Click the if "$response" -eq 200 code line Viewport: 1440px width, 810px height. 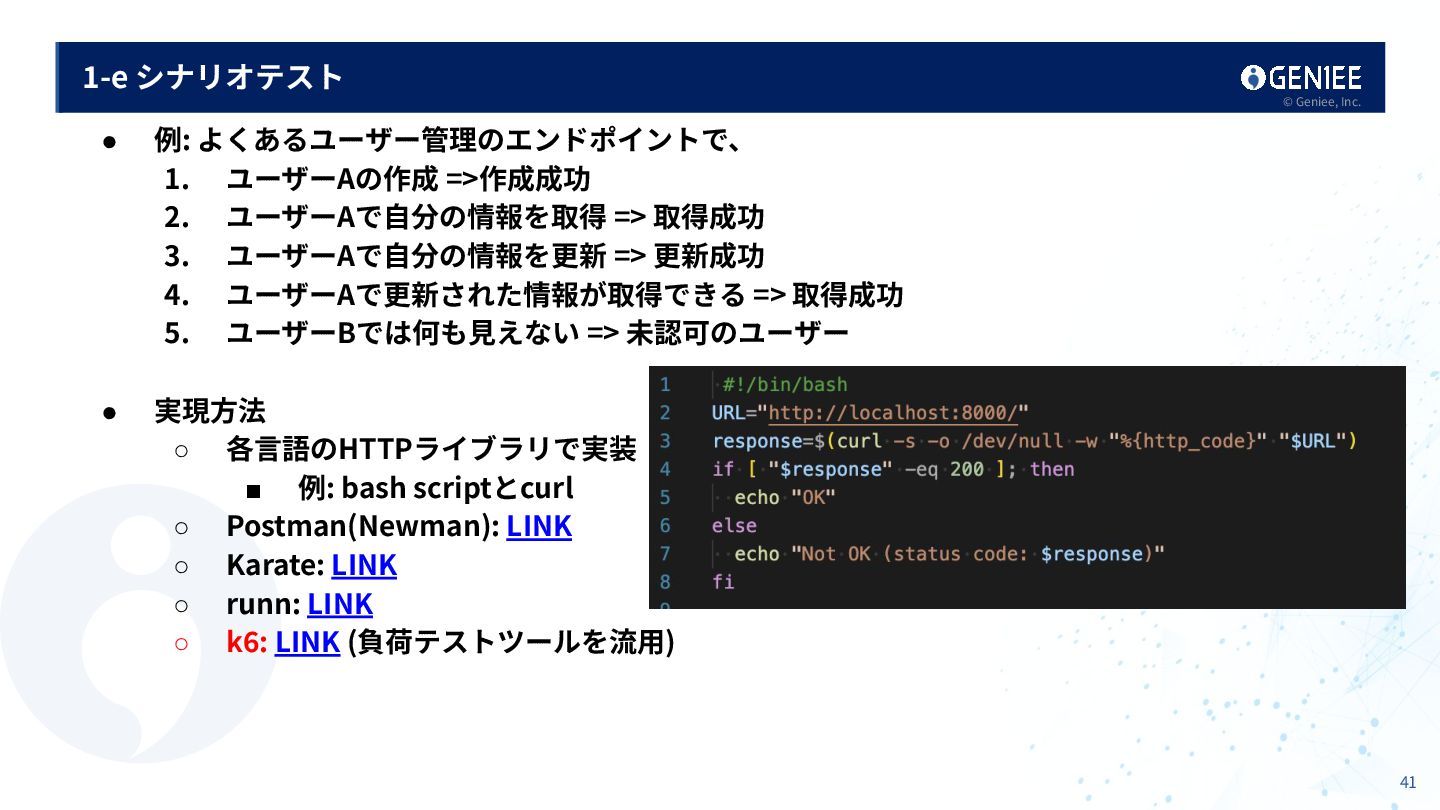[893, 469]
